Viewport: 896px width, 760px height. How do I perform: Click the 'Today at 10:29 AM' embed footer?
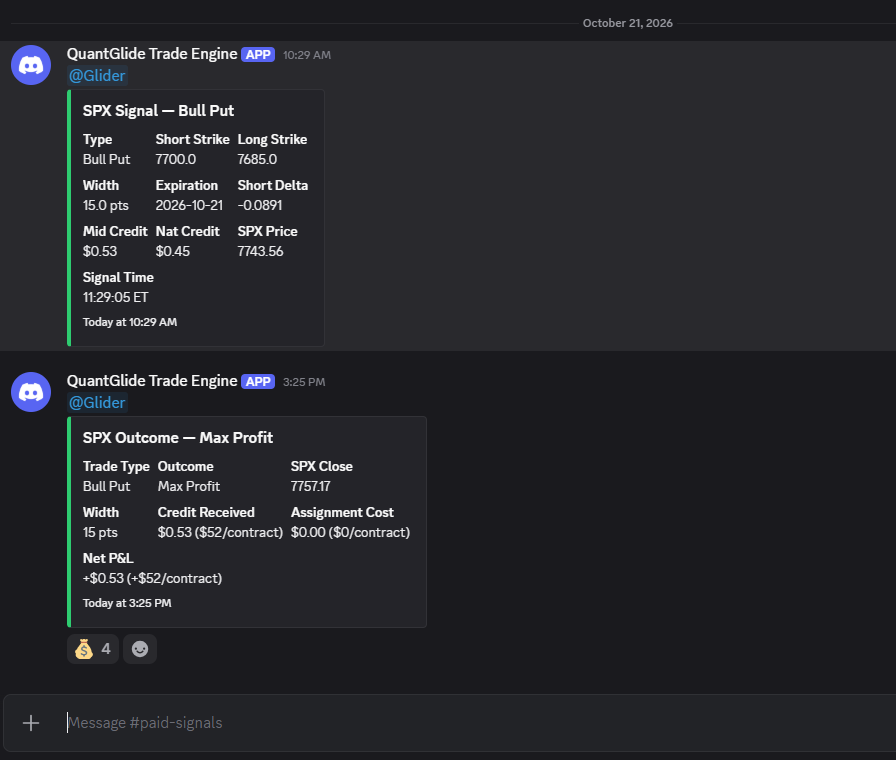coord(130,322)
